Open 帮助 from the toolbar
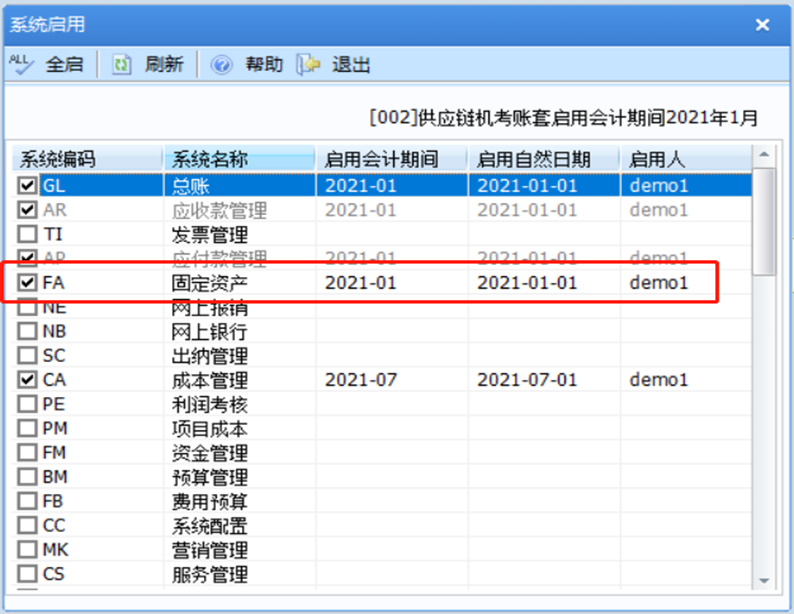This screenshot has height=614, width=794. (264, 65)
